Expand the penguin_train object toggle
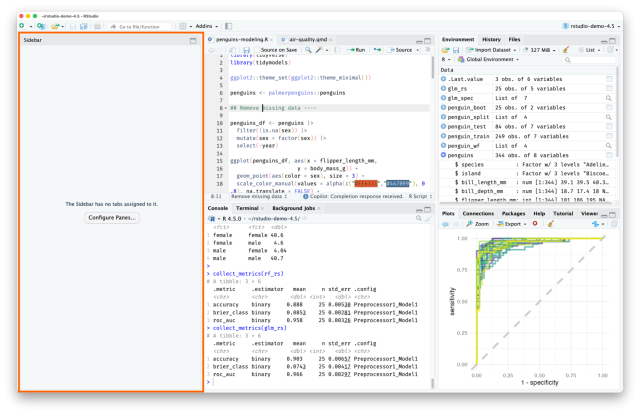The image size is (640, 415). [443, 136]
